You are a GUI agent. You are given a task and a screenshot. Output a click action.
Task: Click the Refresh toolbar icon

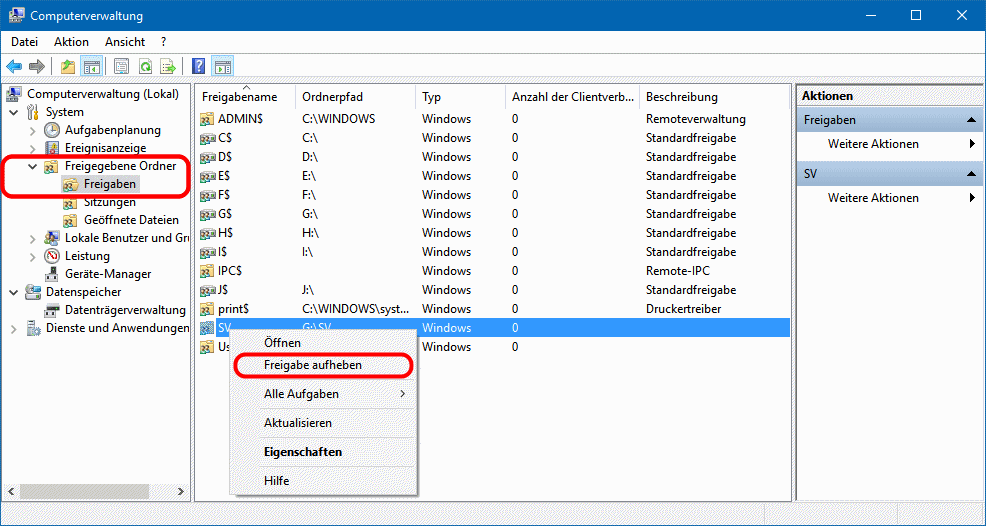(x=145, y=67)
